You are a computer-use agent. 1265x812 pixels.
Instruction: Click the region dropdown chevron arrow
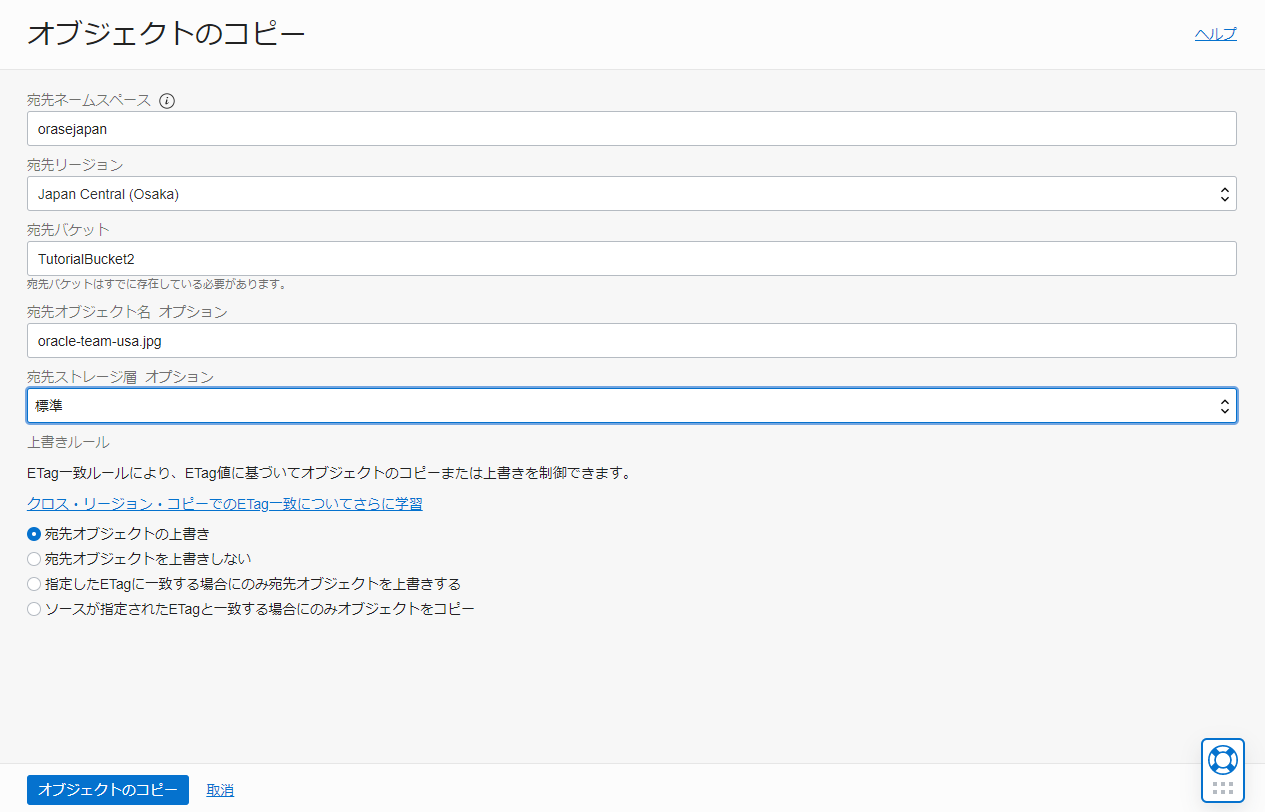pos(1224,193)
